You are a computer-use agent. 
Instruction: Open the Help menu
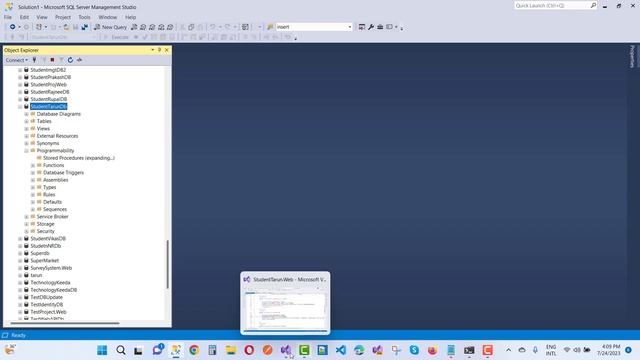131,17
